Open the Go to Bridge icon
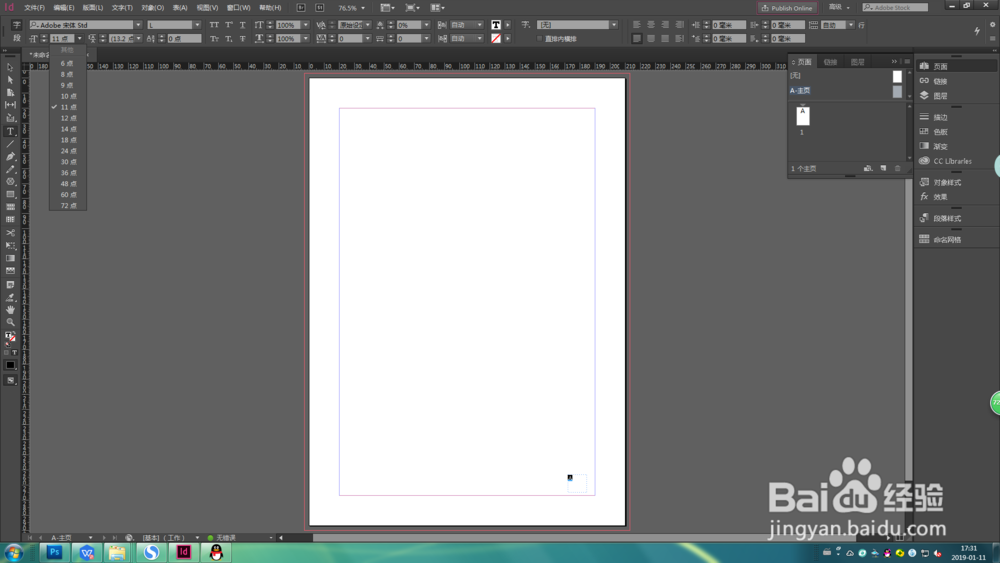Image resolution: width=1000 pixels, height=563 pixels. (301, 8)
